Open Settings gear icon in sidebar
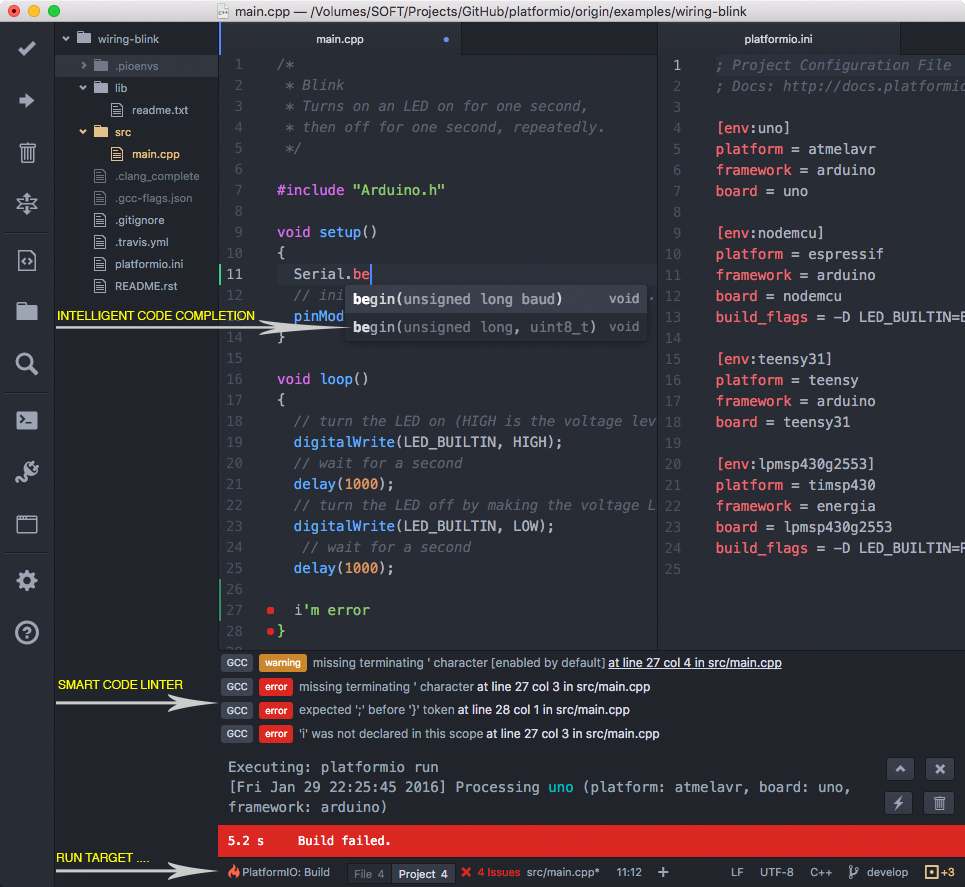This screenshot has height=887, width=965. coord(27,580)
